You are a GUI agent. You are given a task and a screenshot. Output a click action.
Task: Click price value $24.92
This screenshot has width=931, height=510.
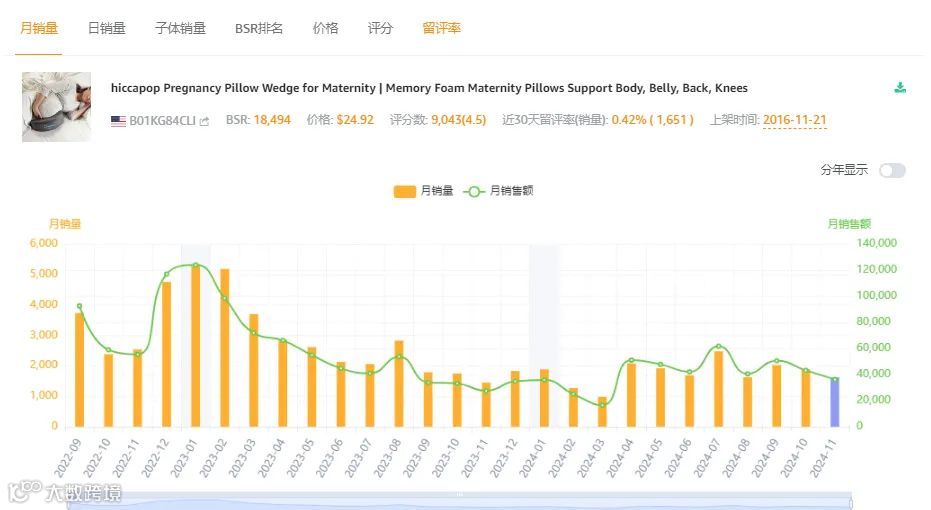[x=355, y=120]
